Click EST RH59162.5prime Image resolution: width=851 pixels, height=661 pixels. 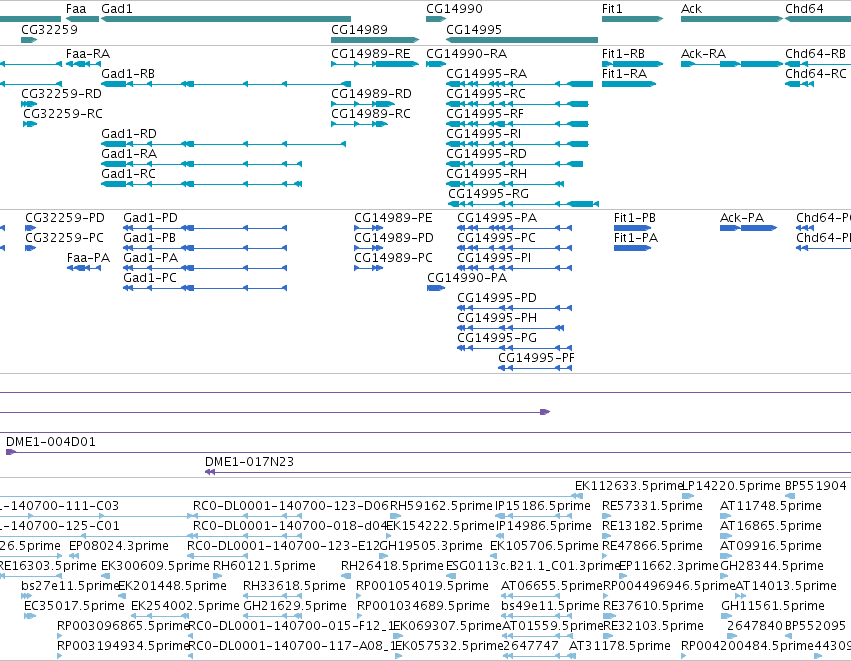441,506
